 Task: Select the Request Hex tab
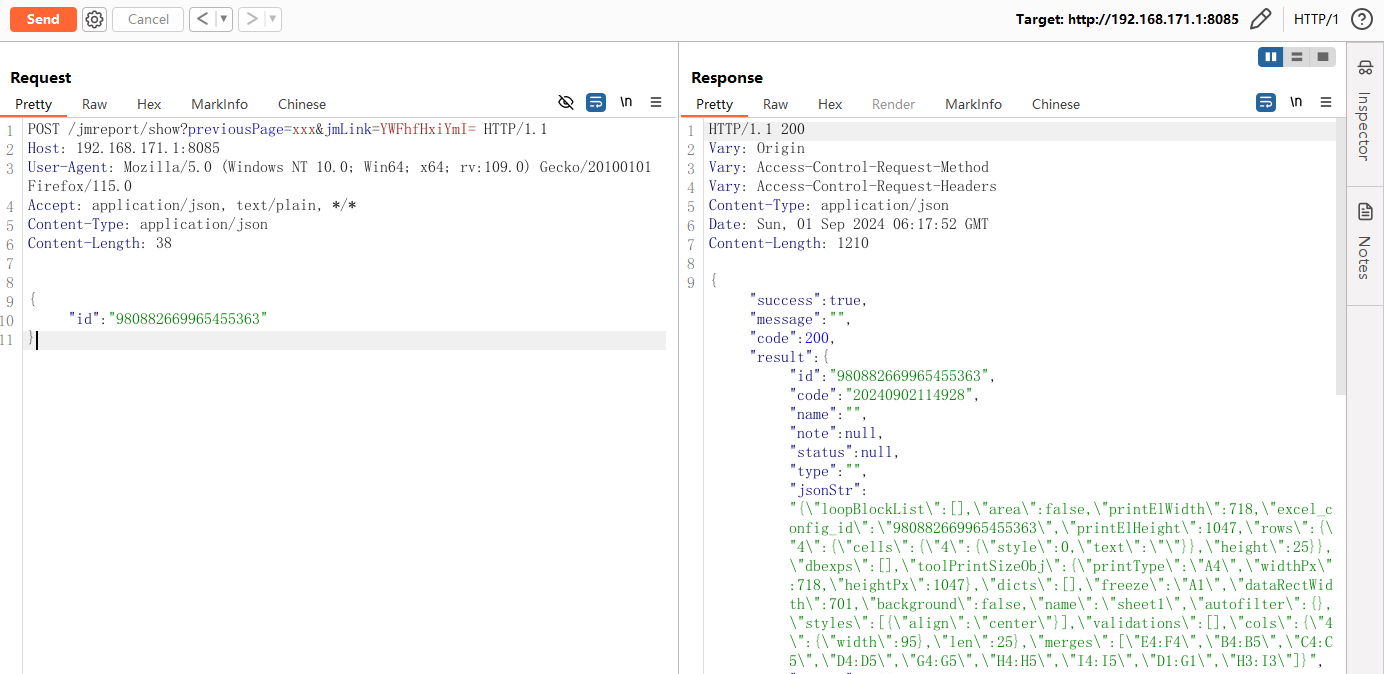tap(149, 104)
